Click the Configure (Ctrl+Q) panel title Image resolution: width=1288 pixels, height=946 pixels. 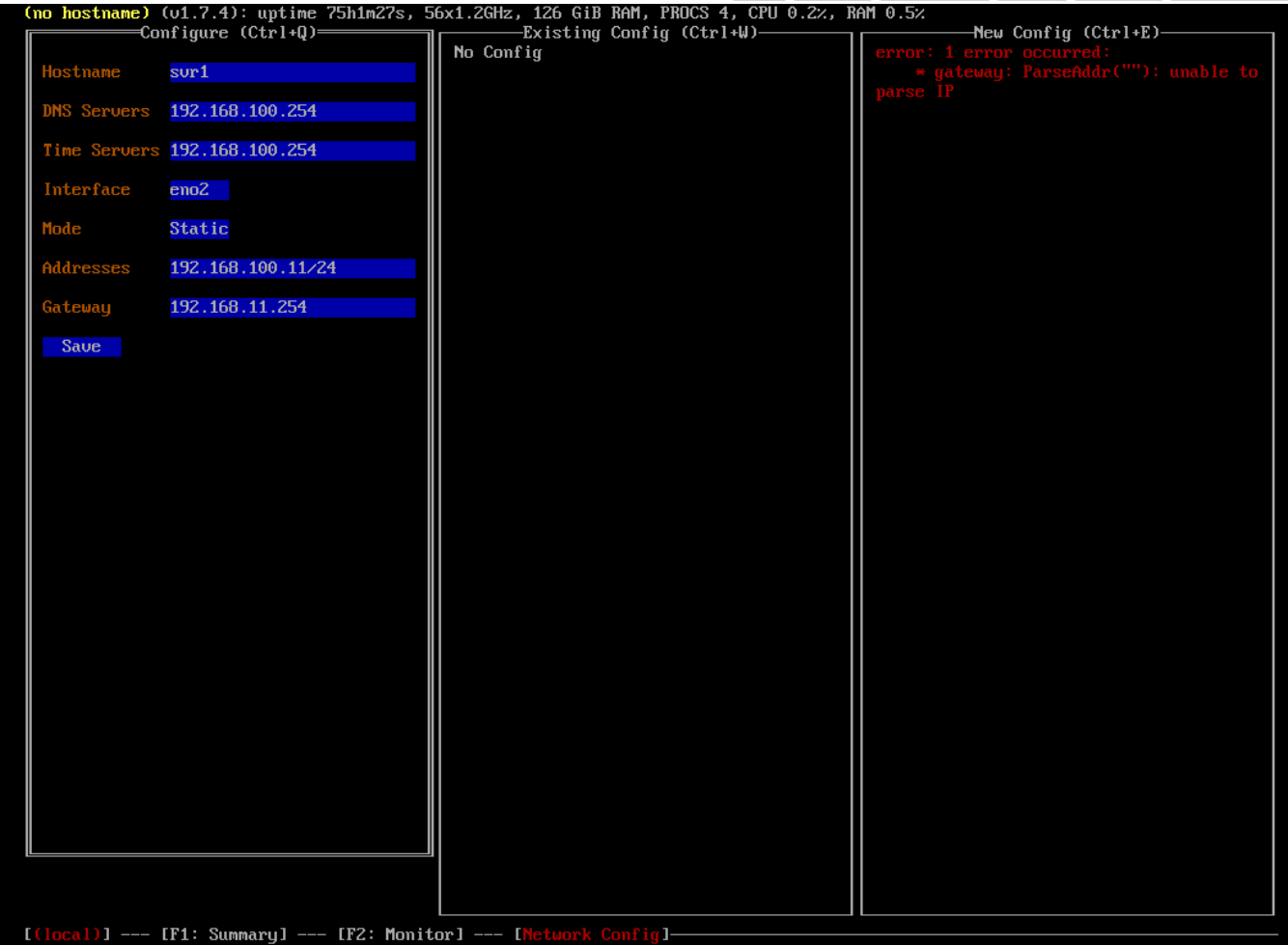(229, 33)
